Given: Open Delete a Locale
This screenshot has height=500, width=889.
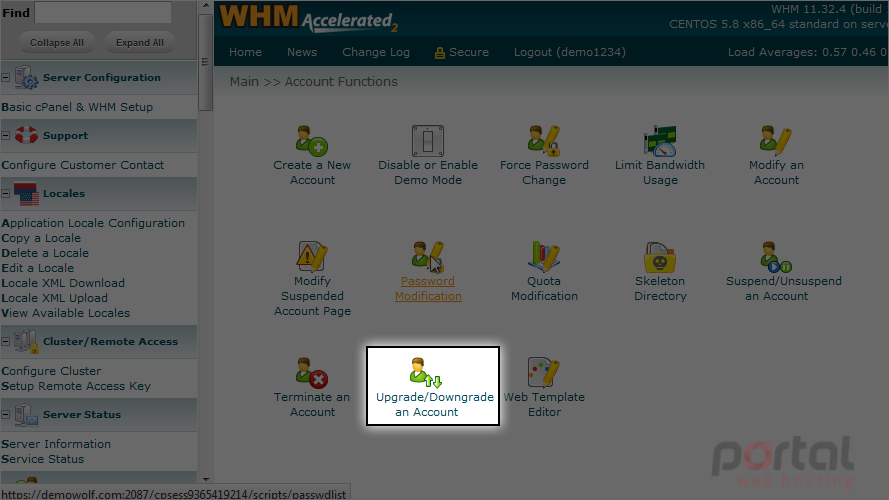Looking at the screenshot, I should tap(45, 253).
